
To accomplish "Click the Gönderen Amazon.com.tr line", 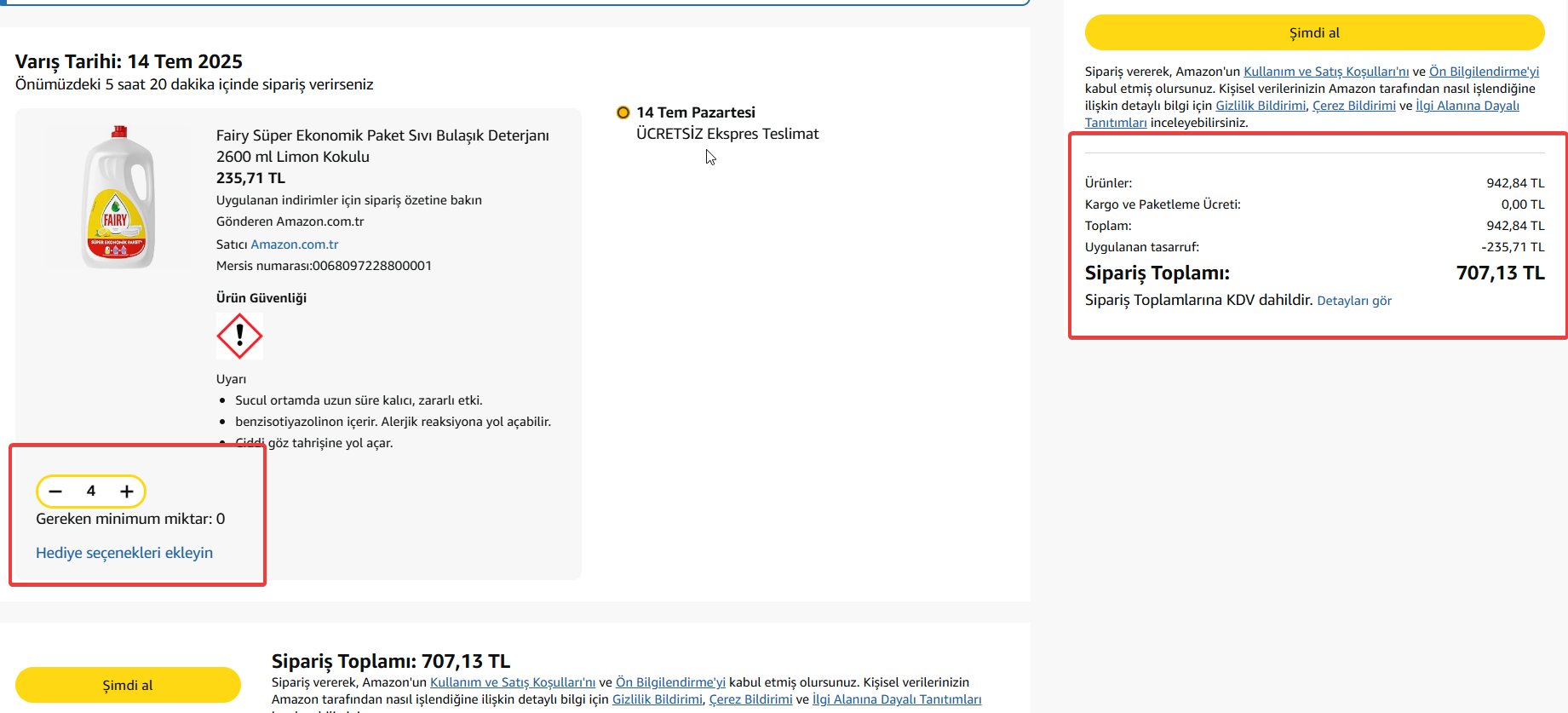I will [290, 221].
